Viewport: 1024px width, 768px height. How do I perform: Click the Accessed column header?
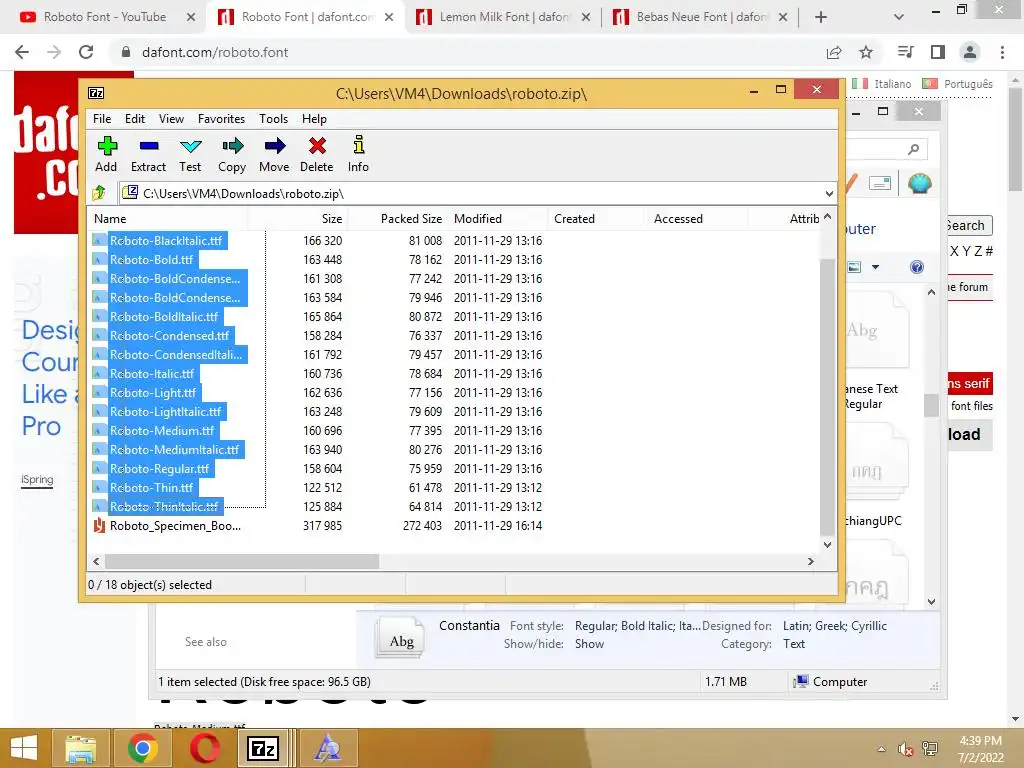[697, 219]
